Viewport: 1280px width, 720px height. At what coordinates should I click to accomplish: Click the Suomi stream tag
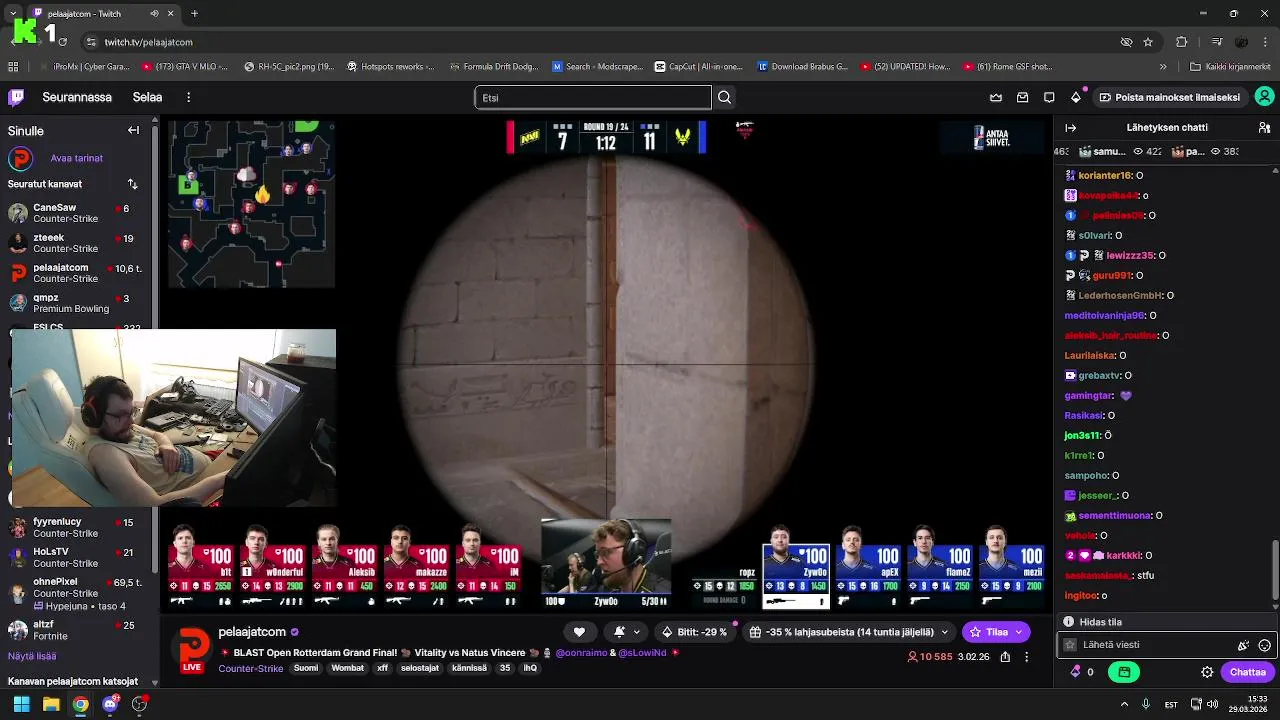306,668
